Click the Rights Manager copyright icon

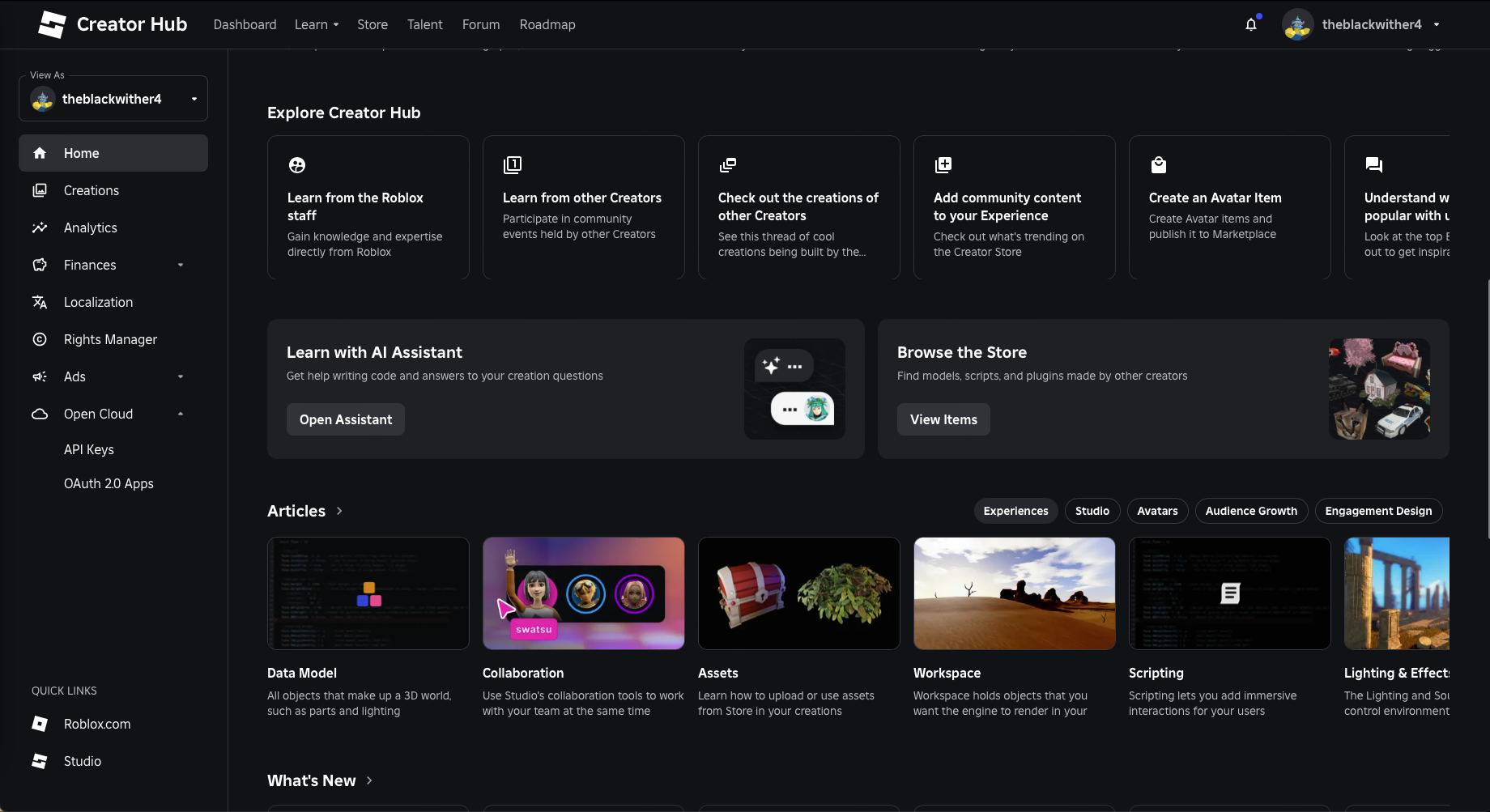[x=39, y=339]
